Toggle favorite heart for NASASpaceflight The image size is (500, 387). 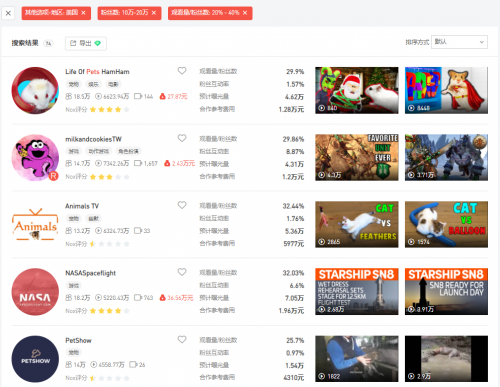pos(182,272)
